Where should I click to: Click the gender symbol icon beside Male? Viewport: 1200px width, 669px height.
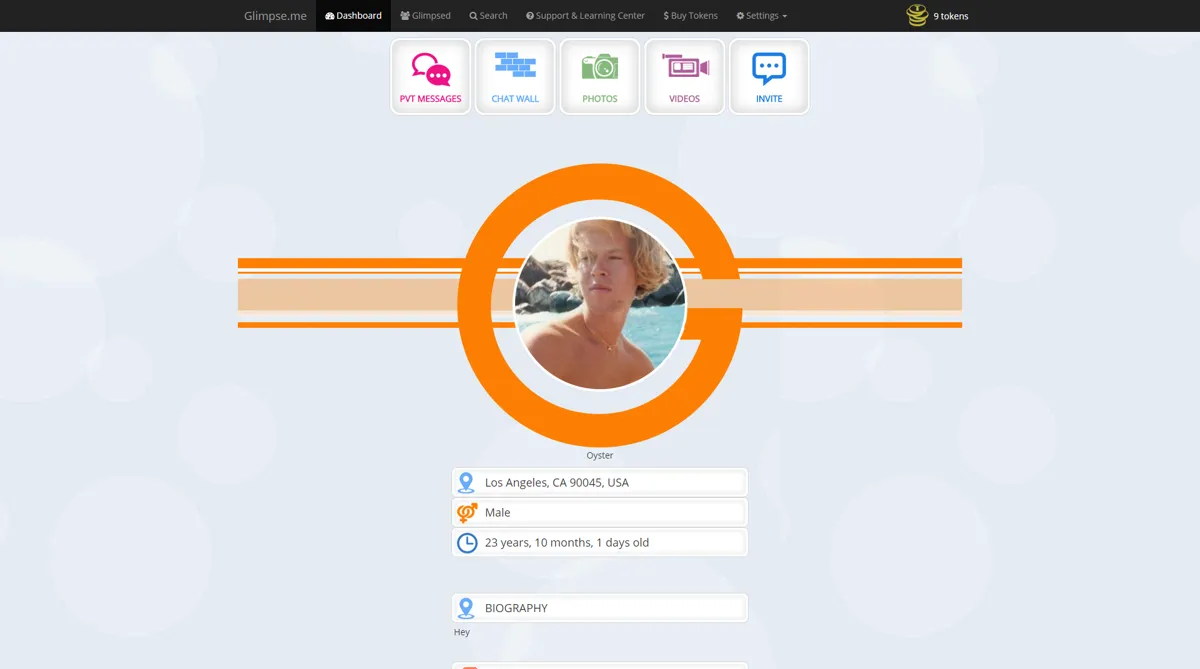tap(467, 513)
